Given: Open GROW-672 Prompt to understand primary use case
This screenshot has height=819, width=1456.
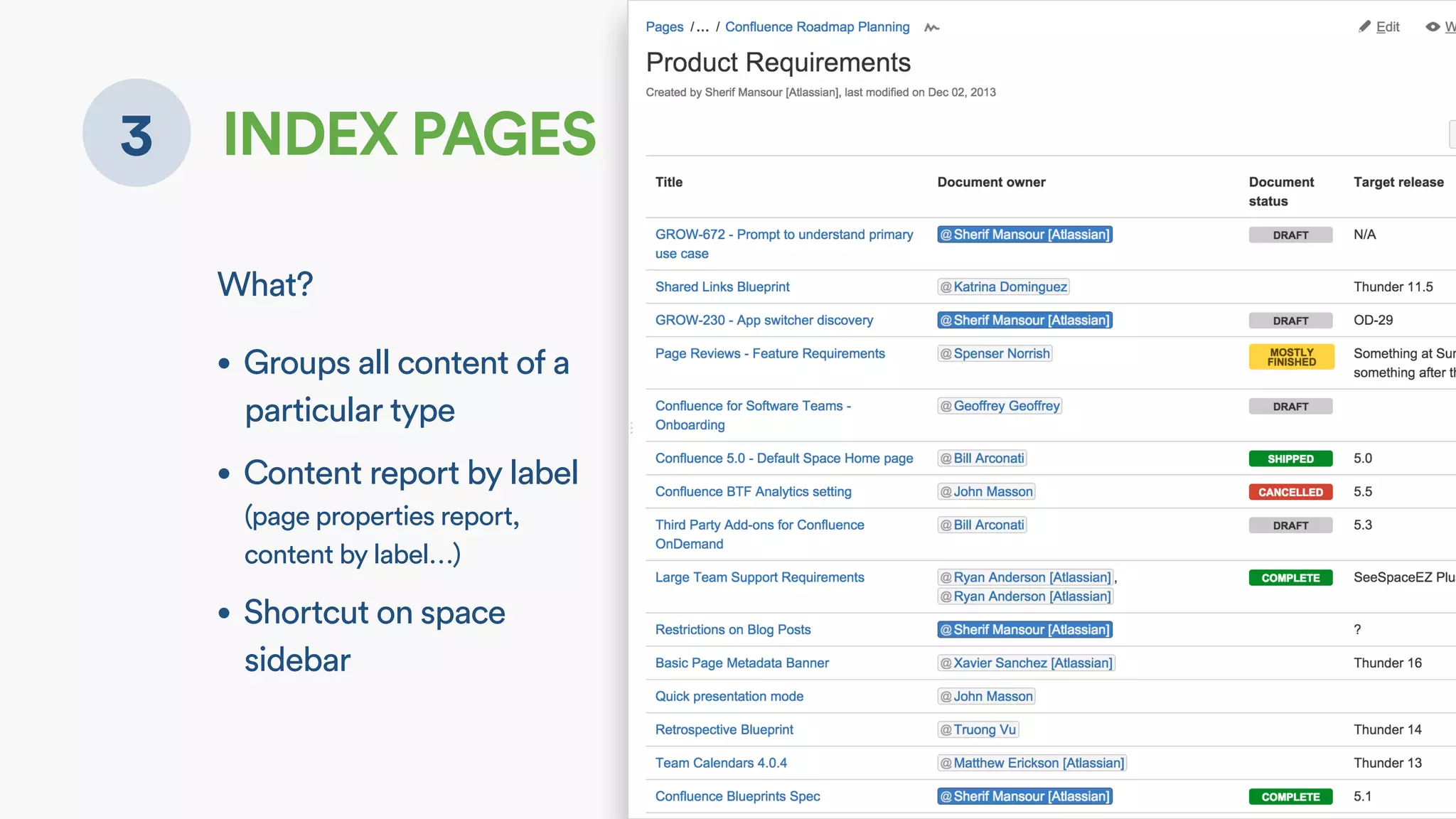Looking at the screenshot, I should pyautogui.click(x=783, y=244).
